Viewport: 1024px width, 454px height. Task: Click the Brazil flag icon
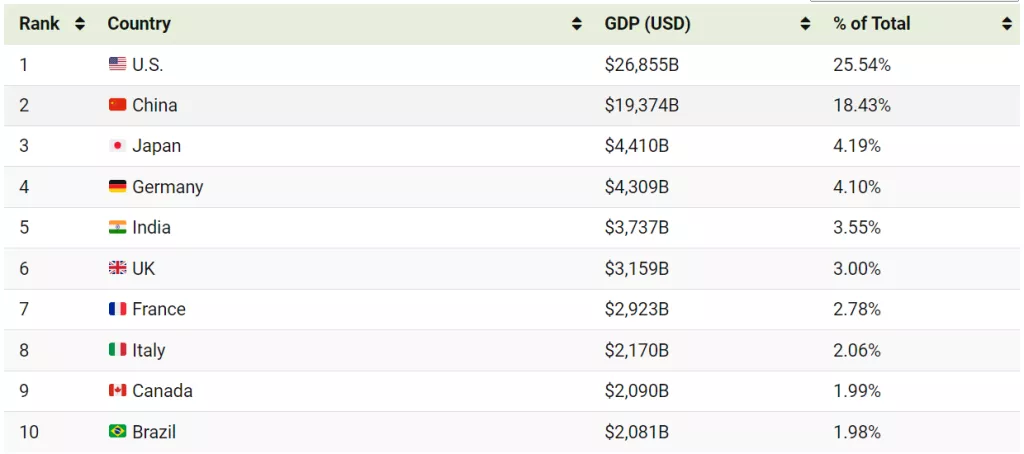[117, 432]
